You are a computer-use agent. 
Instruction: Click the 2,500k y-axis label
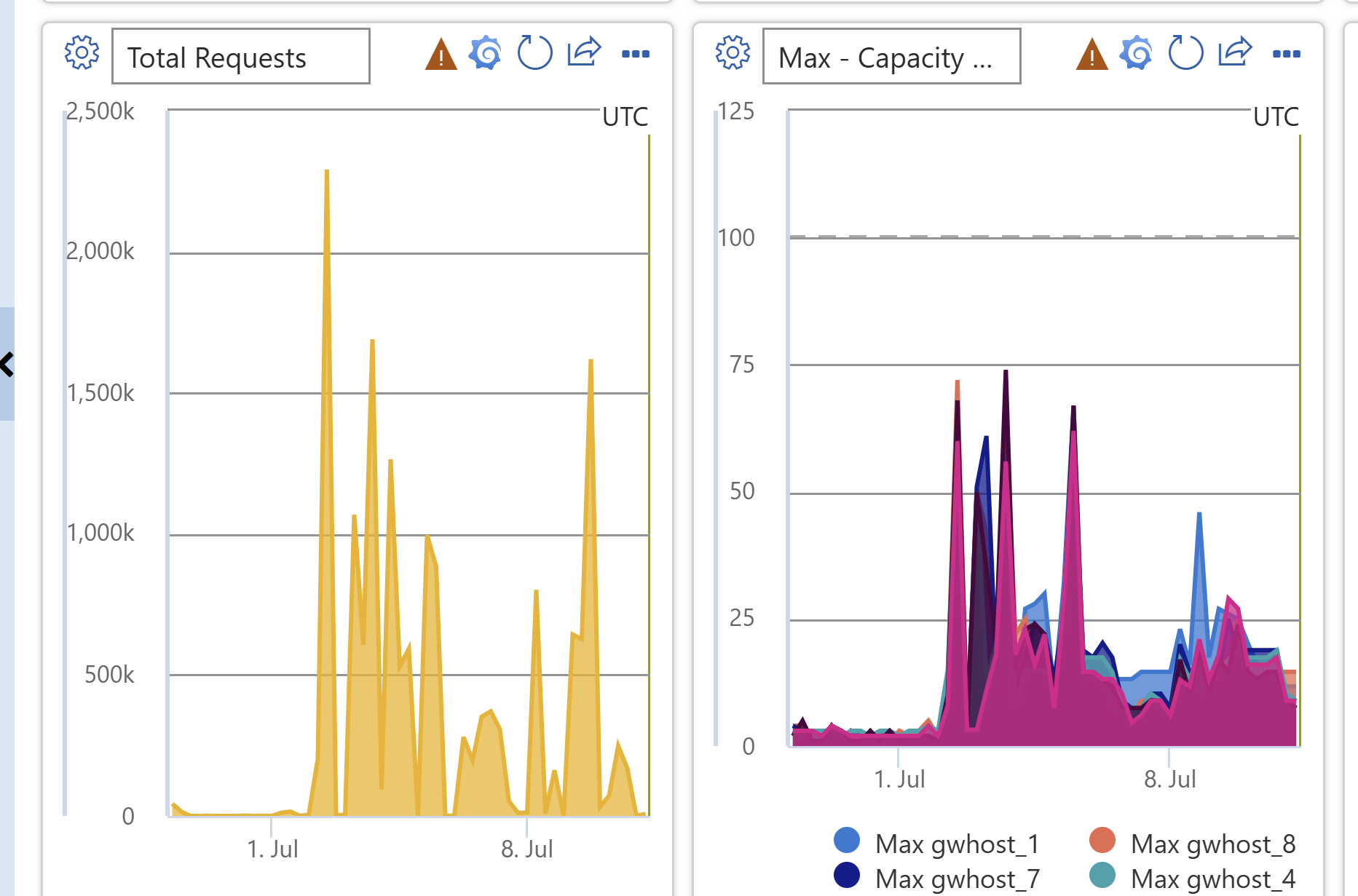pos(100,111)
